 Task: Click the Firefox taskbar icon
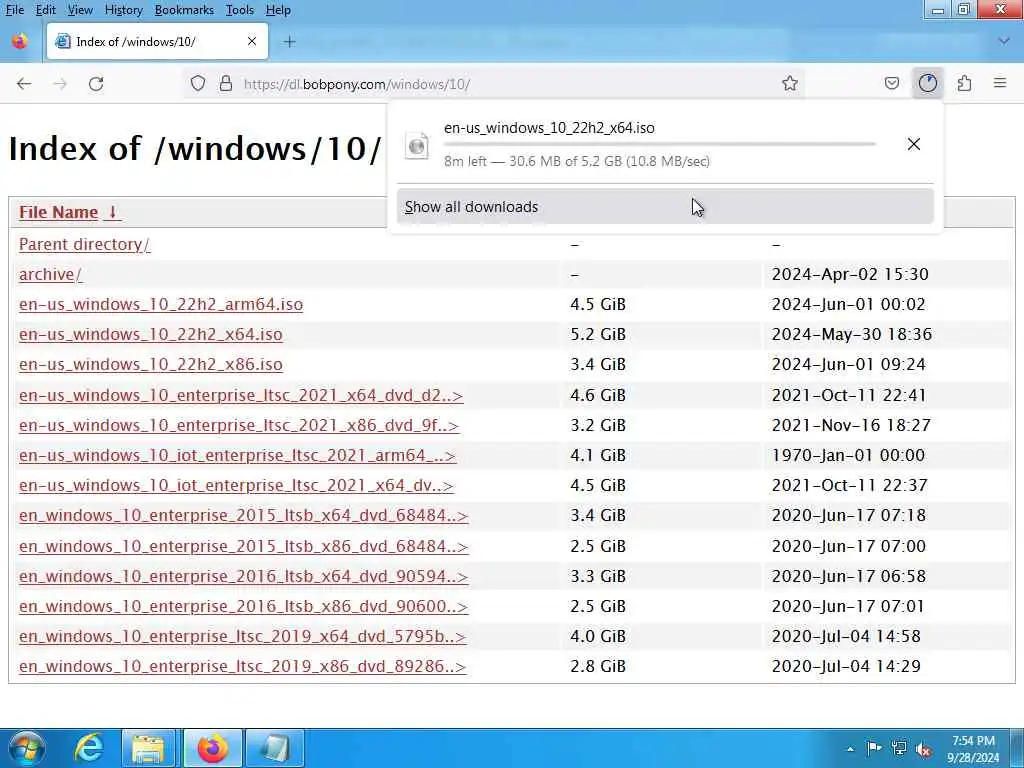click(212, 748)
